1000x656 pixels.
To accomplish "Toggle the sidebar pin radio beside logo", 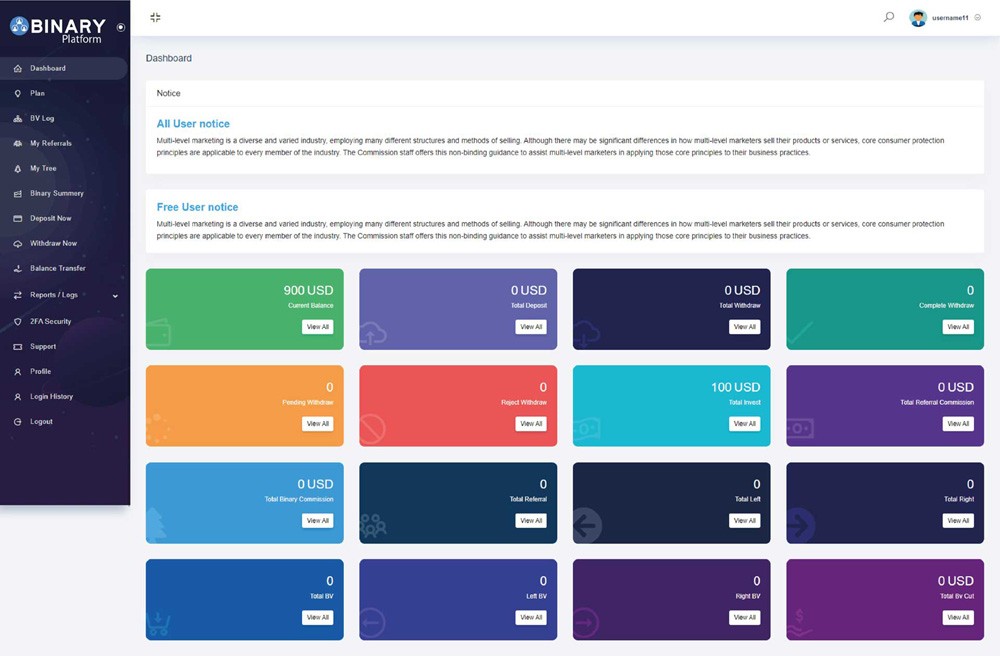I will (x=121, y=27).
